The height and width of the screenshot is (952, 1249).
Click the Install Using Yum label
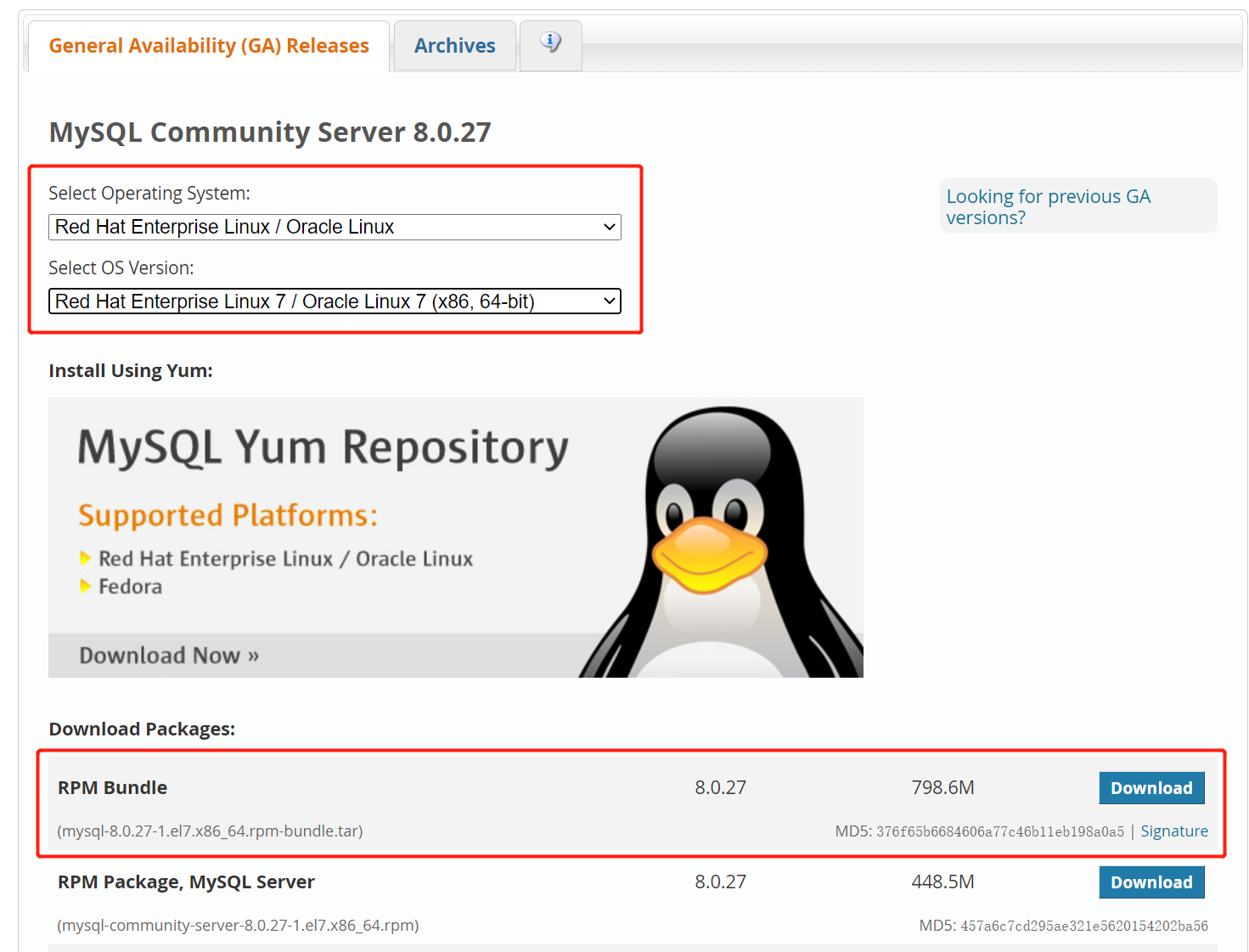[131, 371]
